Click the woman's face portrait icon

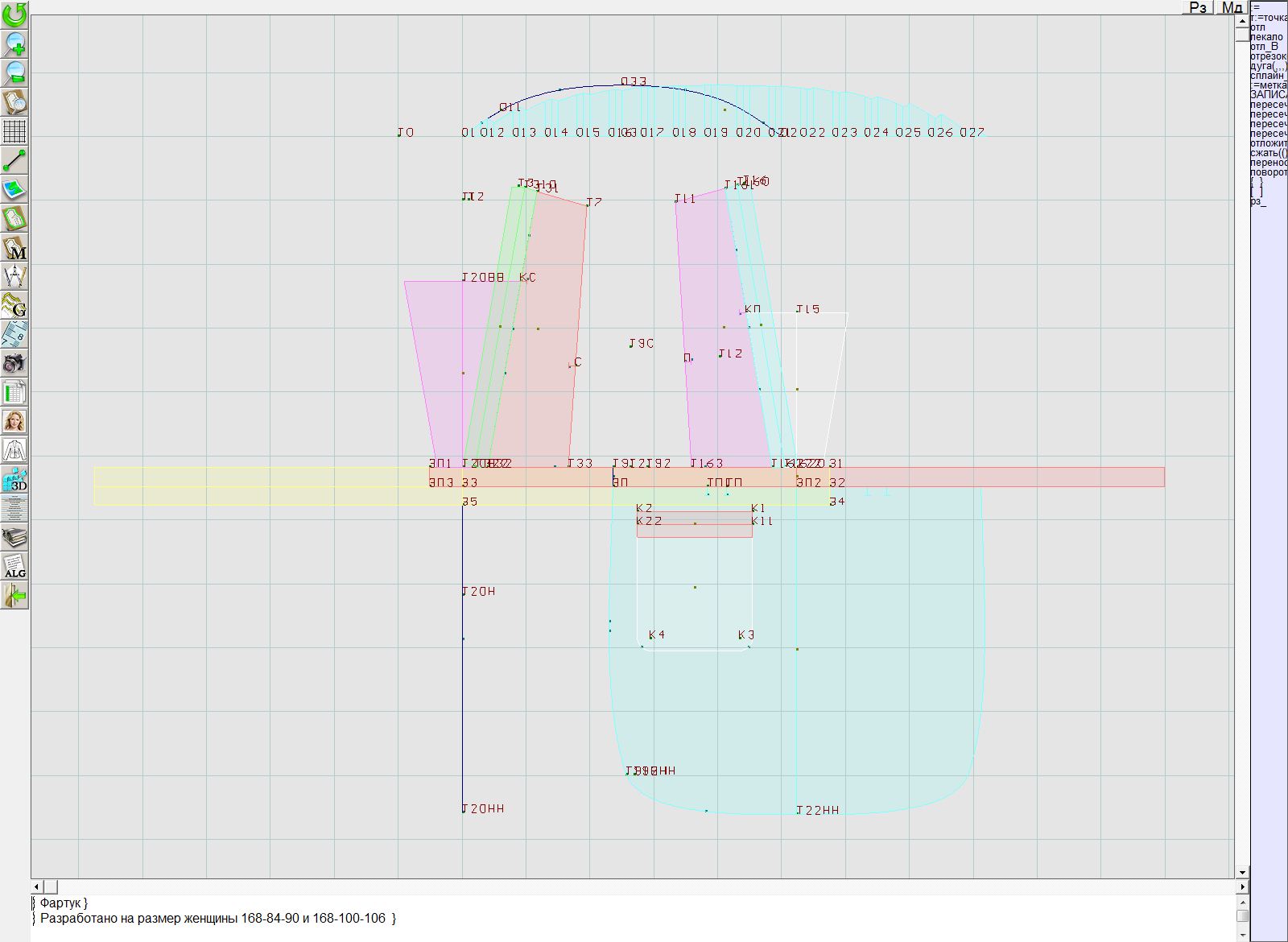point(14,421)
